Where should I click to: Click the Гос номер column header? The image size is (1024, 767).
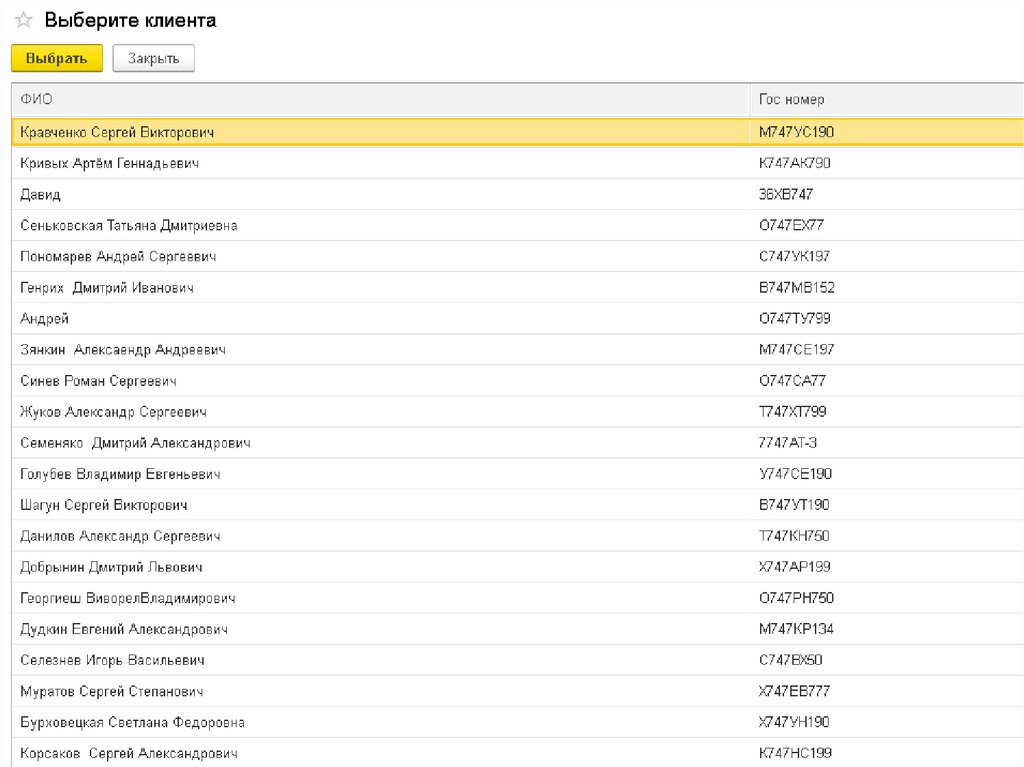791,99
